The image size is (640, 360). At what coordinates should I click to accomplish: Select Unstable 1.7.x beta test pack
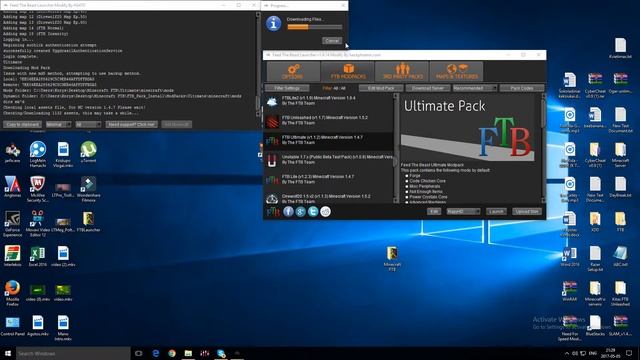tap(329, 160)
